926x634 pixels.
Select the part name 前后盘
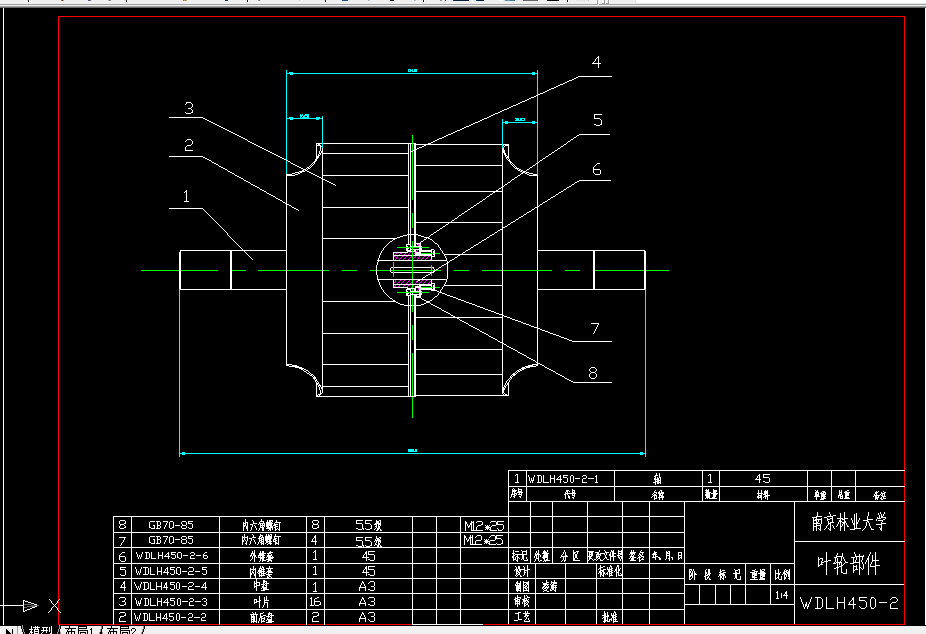[262, 617]
